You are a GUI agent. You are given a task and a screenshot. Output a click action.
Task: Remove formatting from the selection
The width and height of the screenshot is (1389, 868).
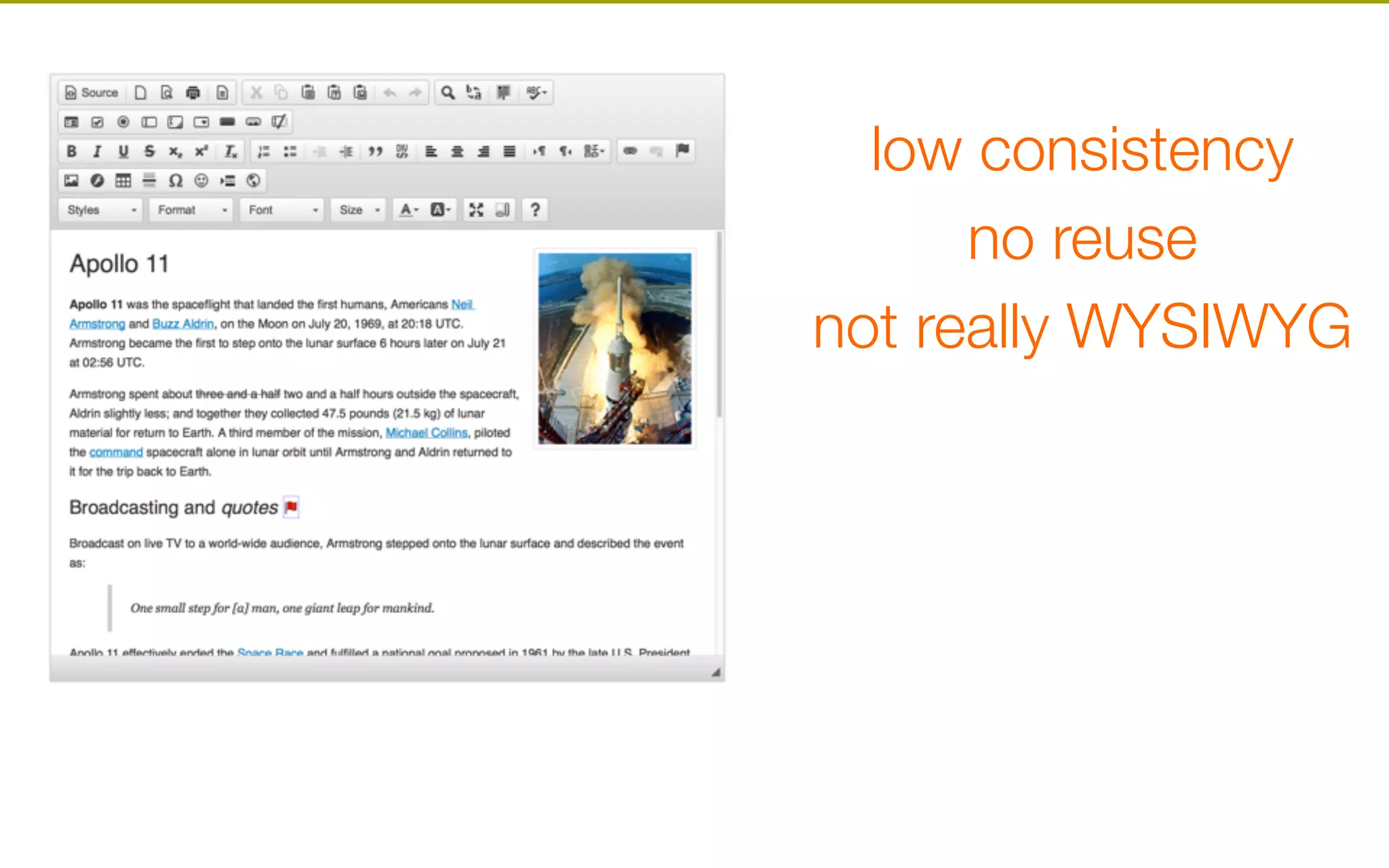(x=231, y=151)
